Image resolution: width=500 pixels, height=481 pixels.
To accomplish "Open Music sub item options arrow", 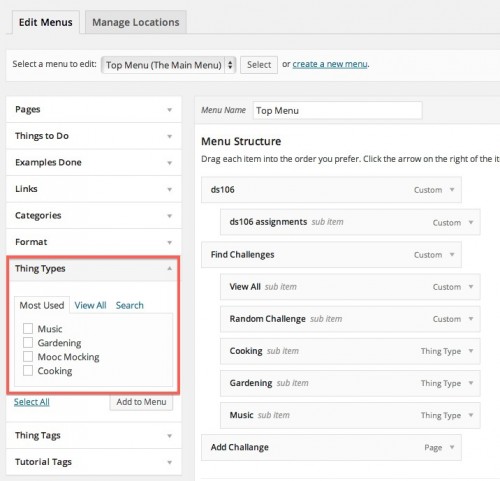I will pyautogui.click(x=471, y=415).
